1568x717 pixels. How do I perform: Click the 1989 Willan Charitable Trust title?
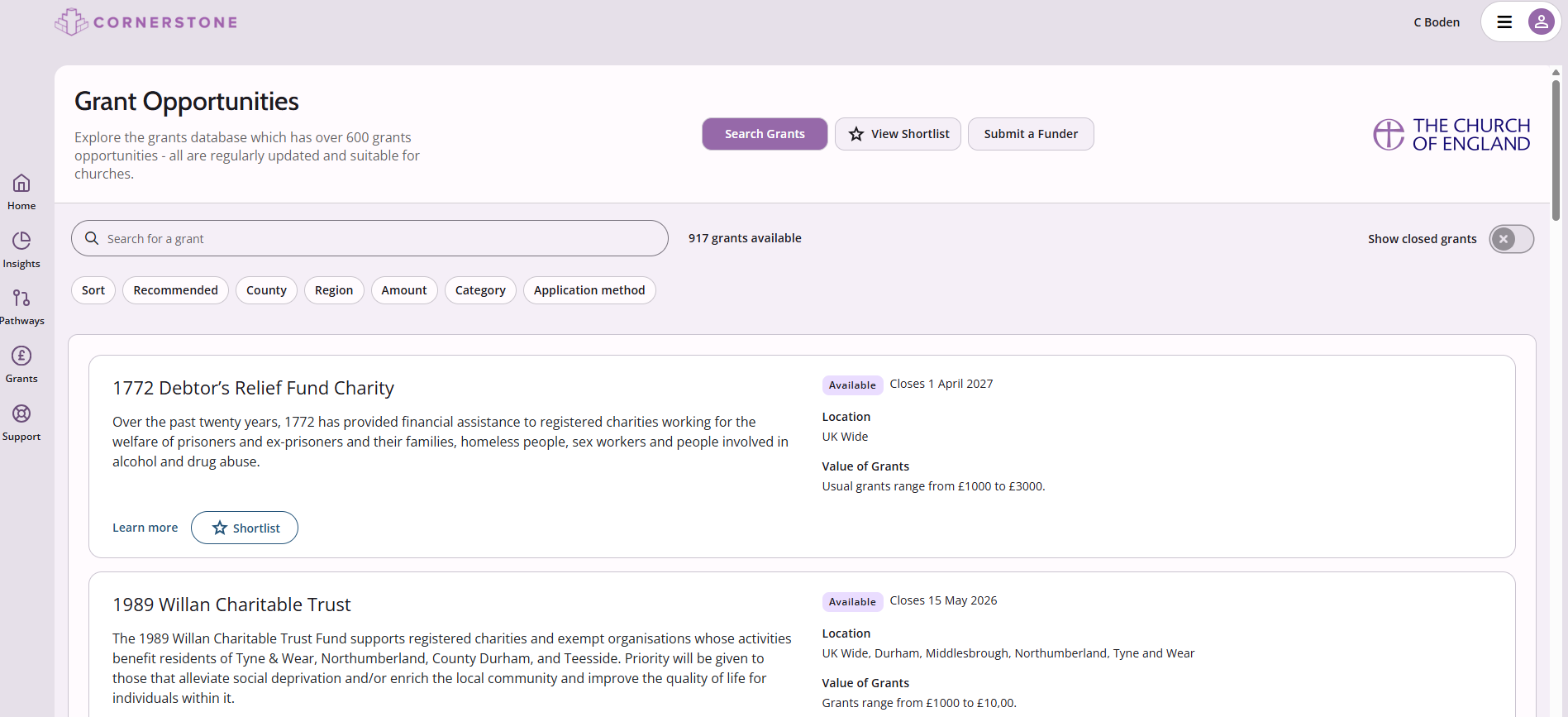click(231, 605)
